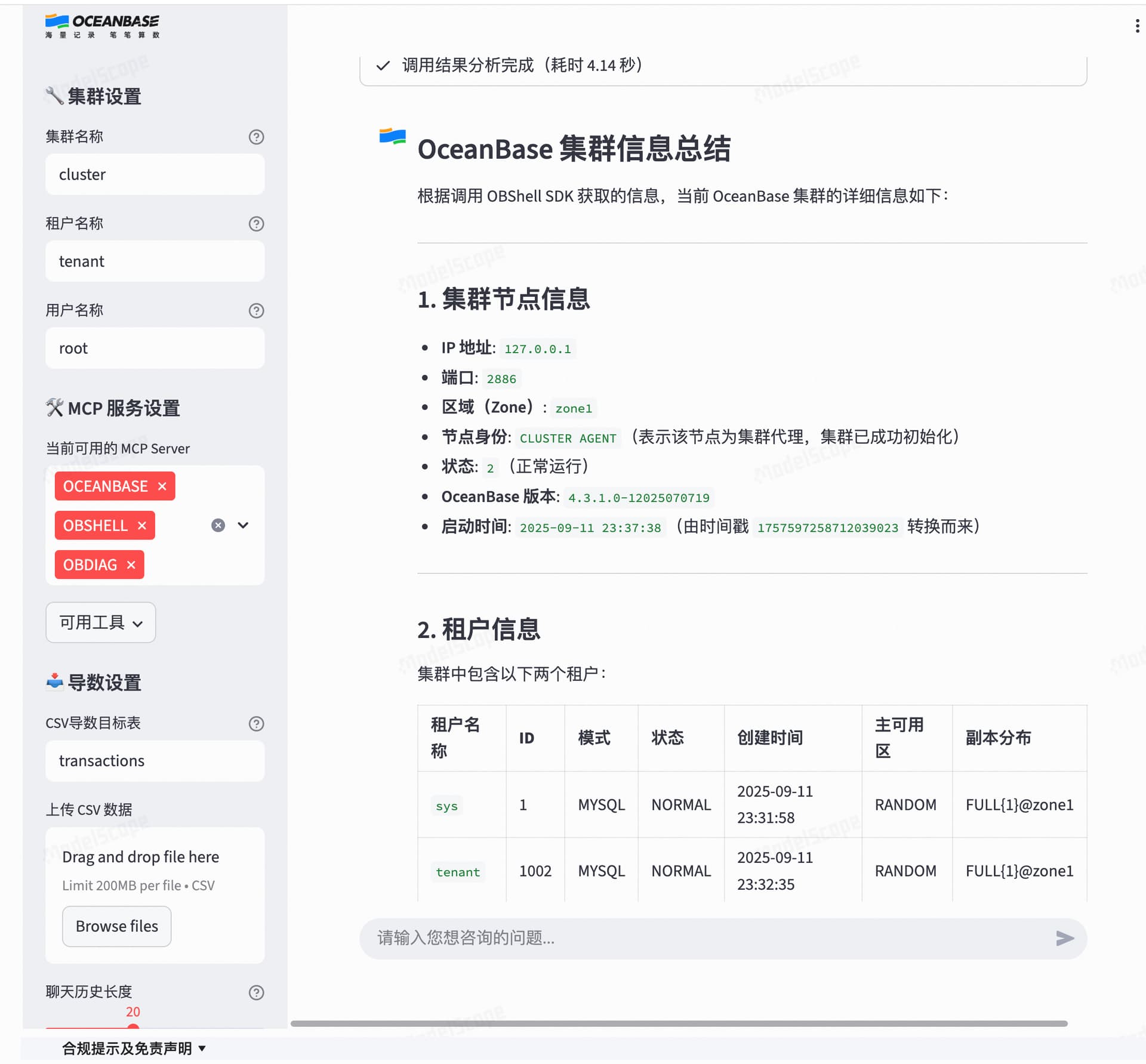Expand 合规提示及免责声明 section
The height and width of the screenshot is (1064, 1146).
click(134, 1048)
